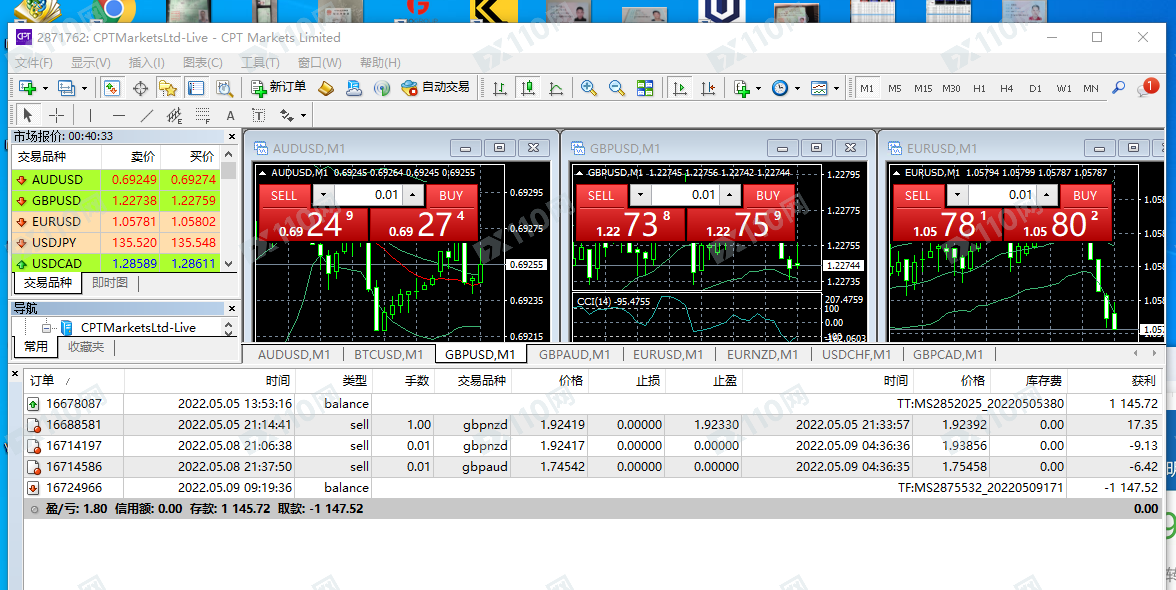Click the zoom out magnifier icon
1176x590 pixels.
pyautogui.click(x=617, y=88)
